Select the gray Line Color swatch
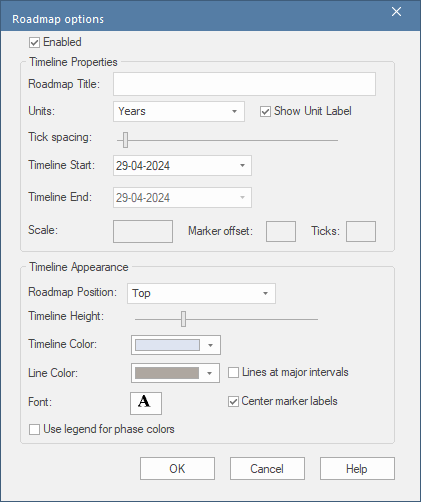 (x=167, y=373)
